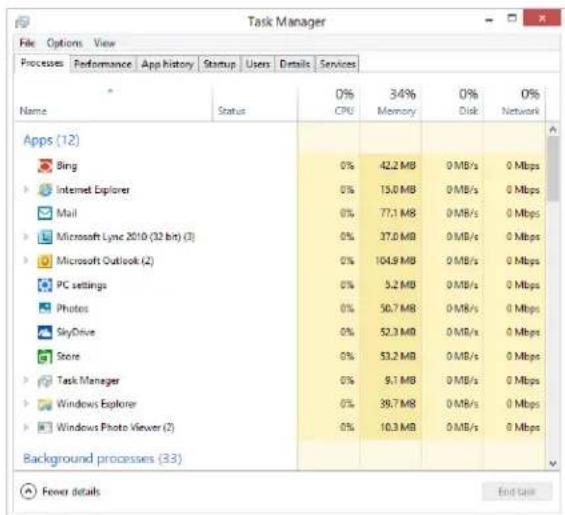The width and height of the screenshot is (565, 515).
Task: Click the scrollbar up arrow
Action: pyautogui.click(x=553, y=129)
